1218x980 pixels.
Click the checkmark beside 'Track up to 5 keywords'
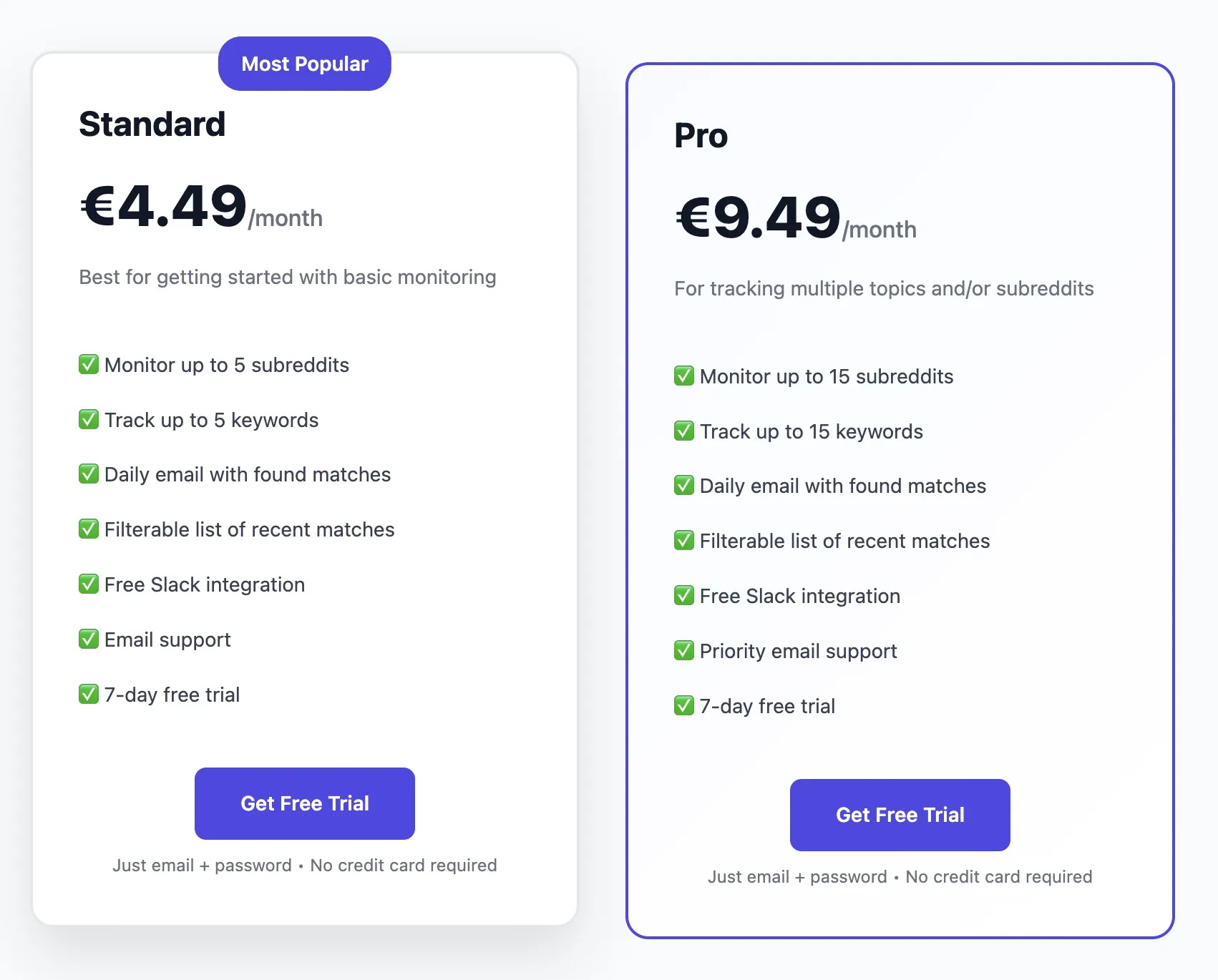coord(88,419)
